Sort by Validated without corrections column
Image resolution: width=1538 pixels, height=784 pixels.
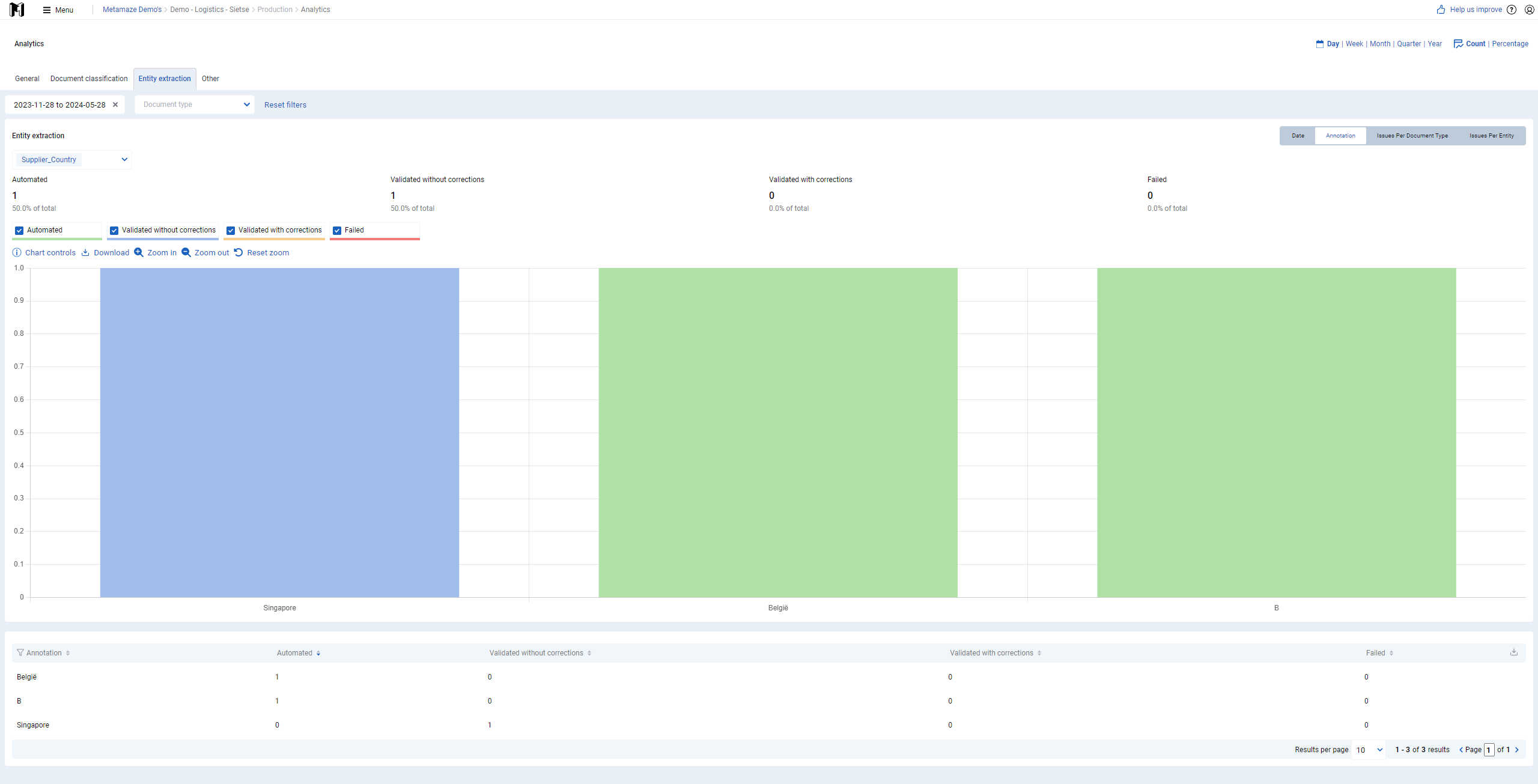pyautogui.click(x=540, y=653)
